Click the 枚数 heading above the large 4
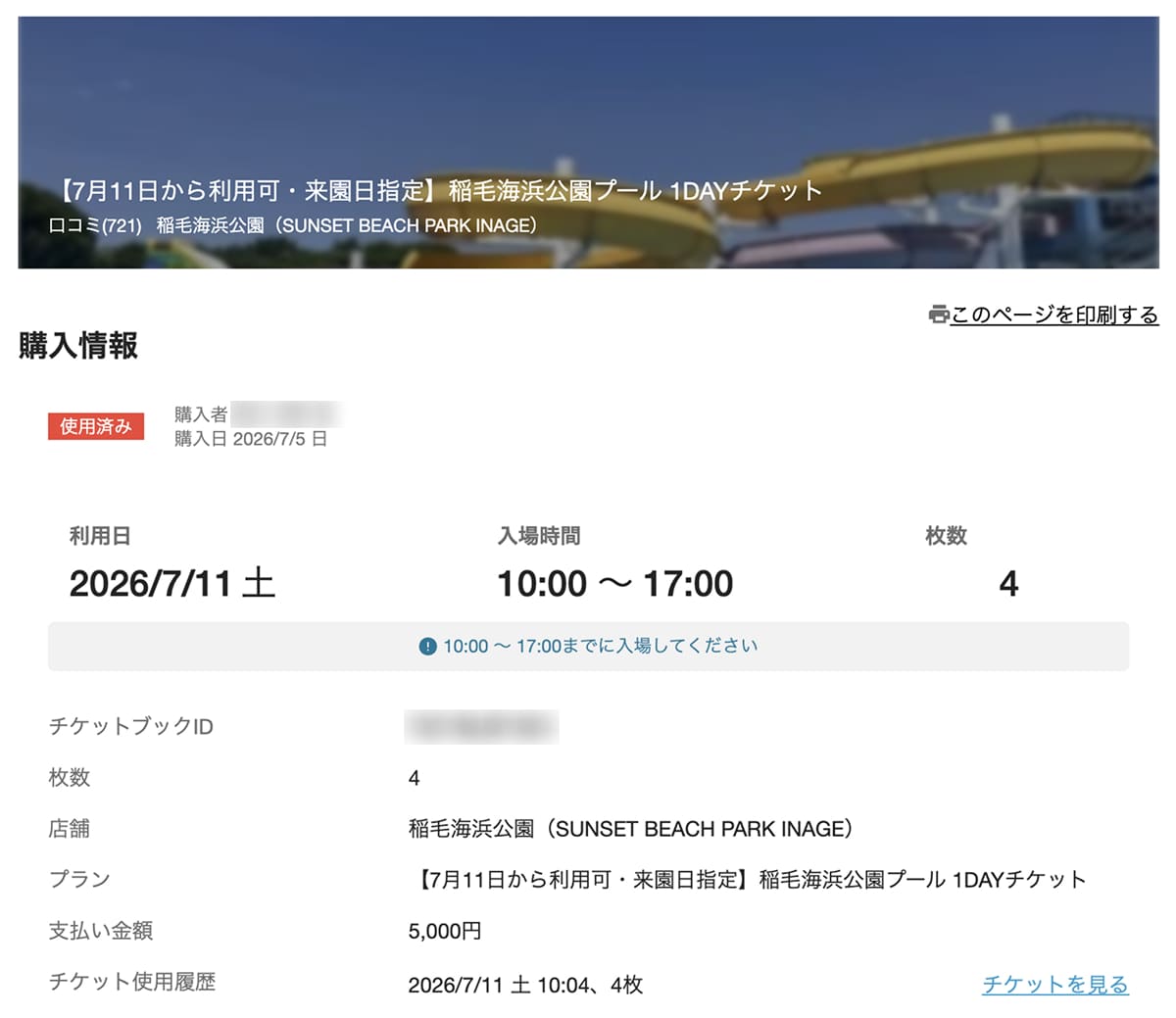Image resolution: width=1176 pixels, height=1018 pixels. 946,535
